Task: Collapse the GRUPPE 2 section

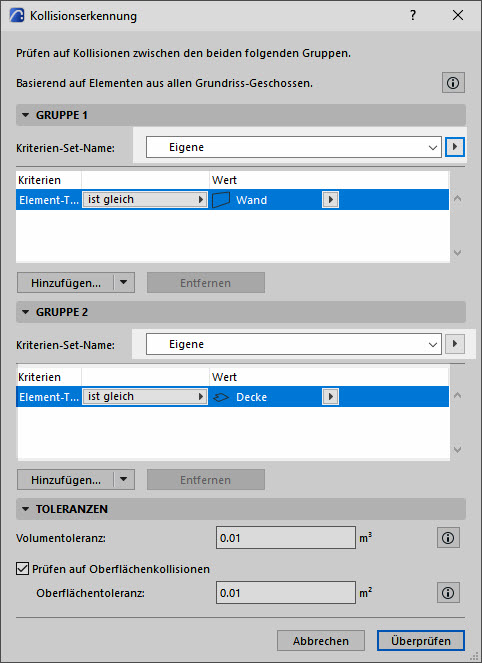Action: pos(26,312)
